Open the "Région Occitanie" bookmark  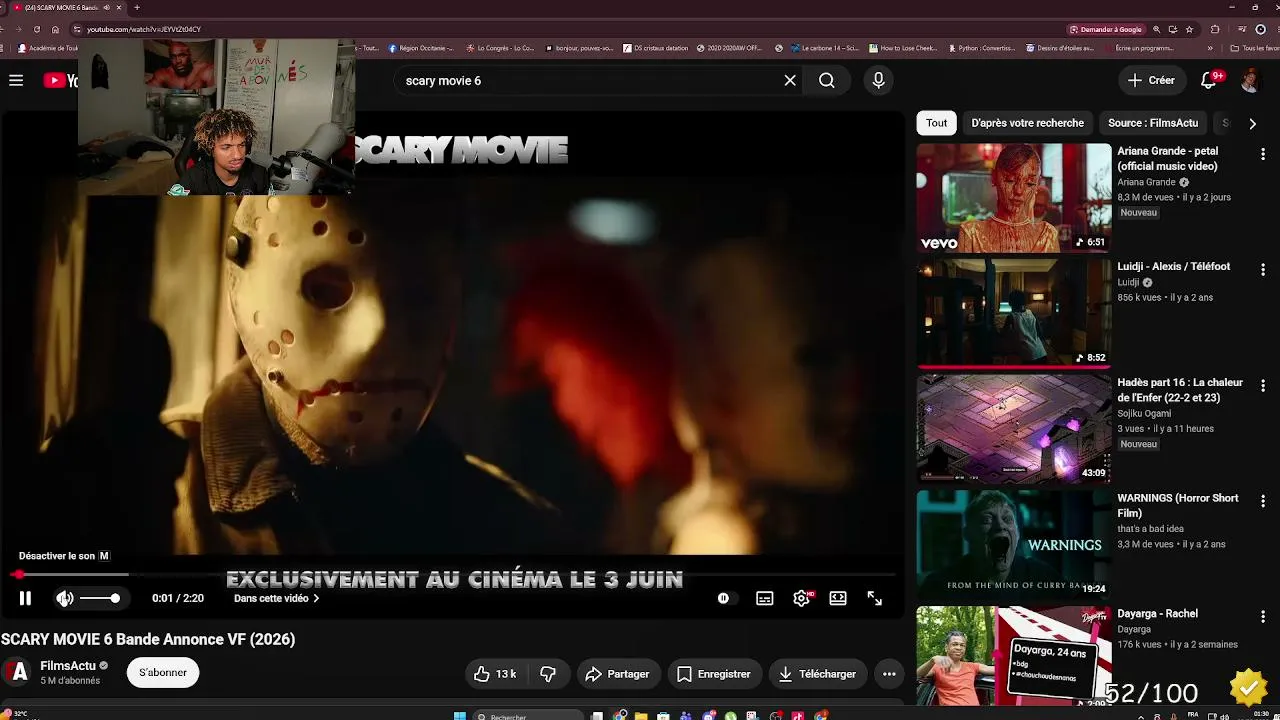click(421, 48)
